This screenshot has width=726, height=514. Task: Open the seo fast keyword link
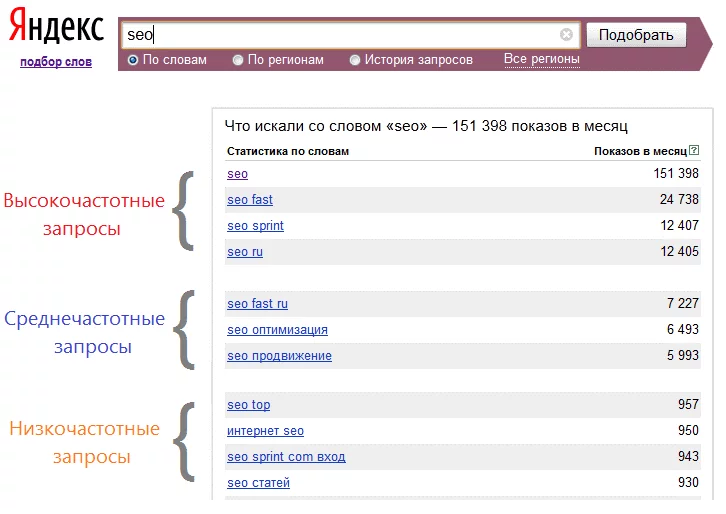pyautogui.click(x=250, y=200)
